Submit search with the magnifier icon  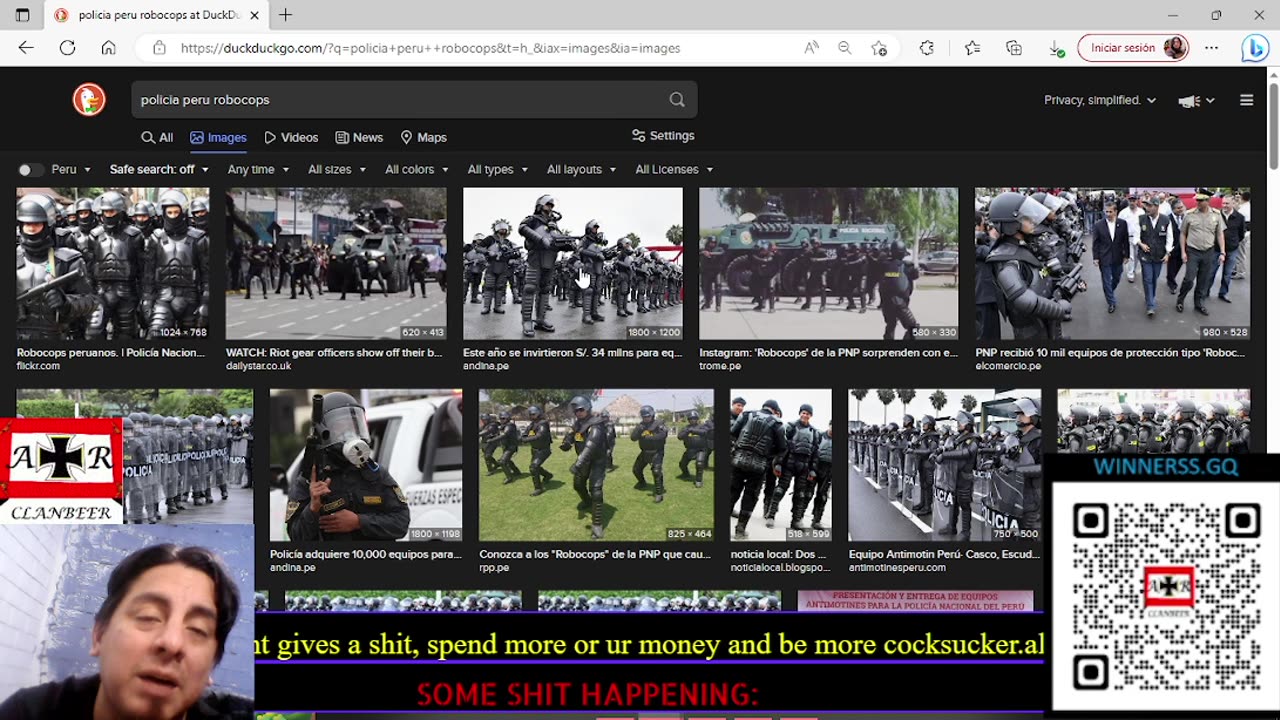click(677, 100)
